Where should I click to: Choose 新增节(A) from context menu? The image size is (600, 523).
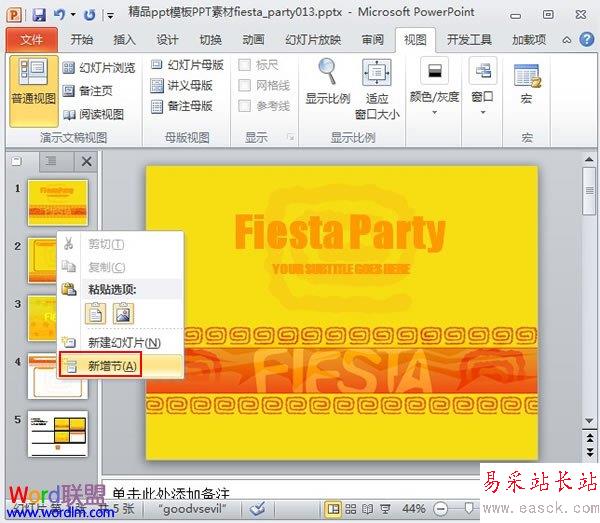pyautogui.click(x=121, y=366)
